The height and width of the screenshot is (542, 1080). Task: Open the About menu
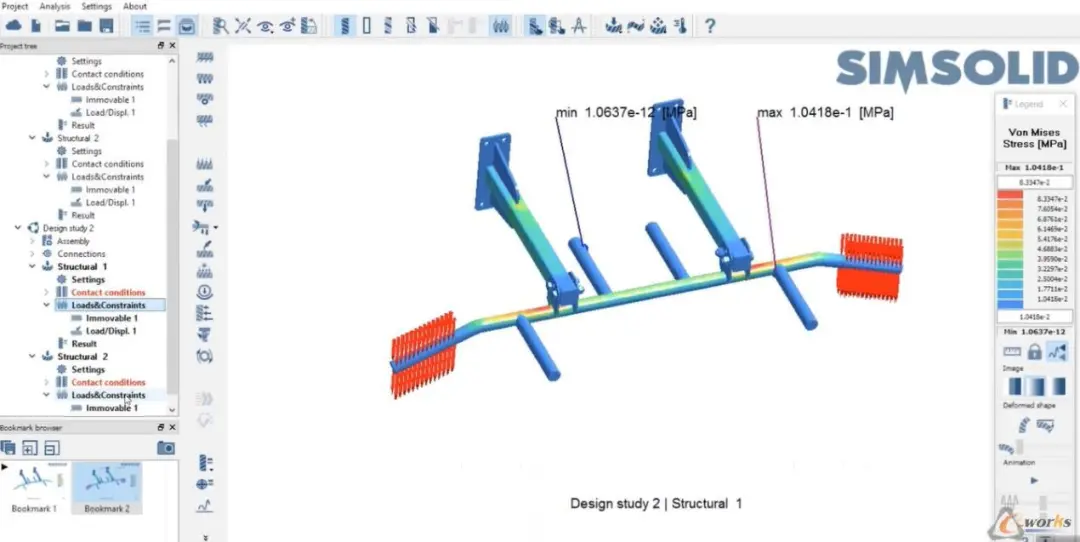[135, 6]
